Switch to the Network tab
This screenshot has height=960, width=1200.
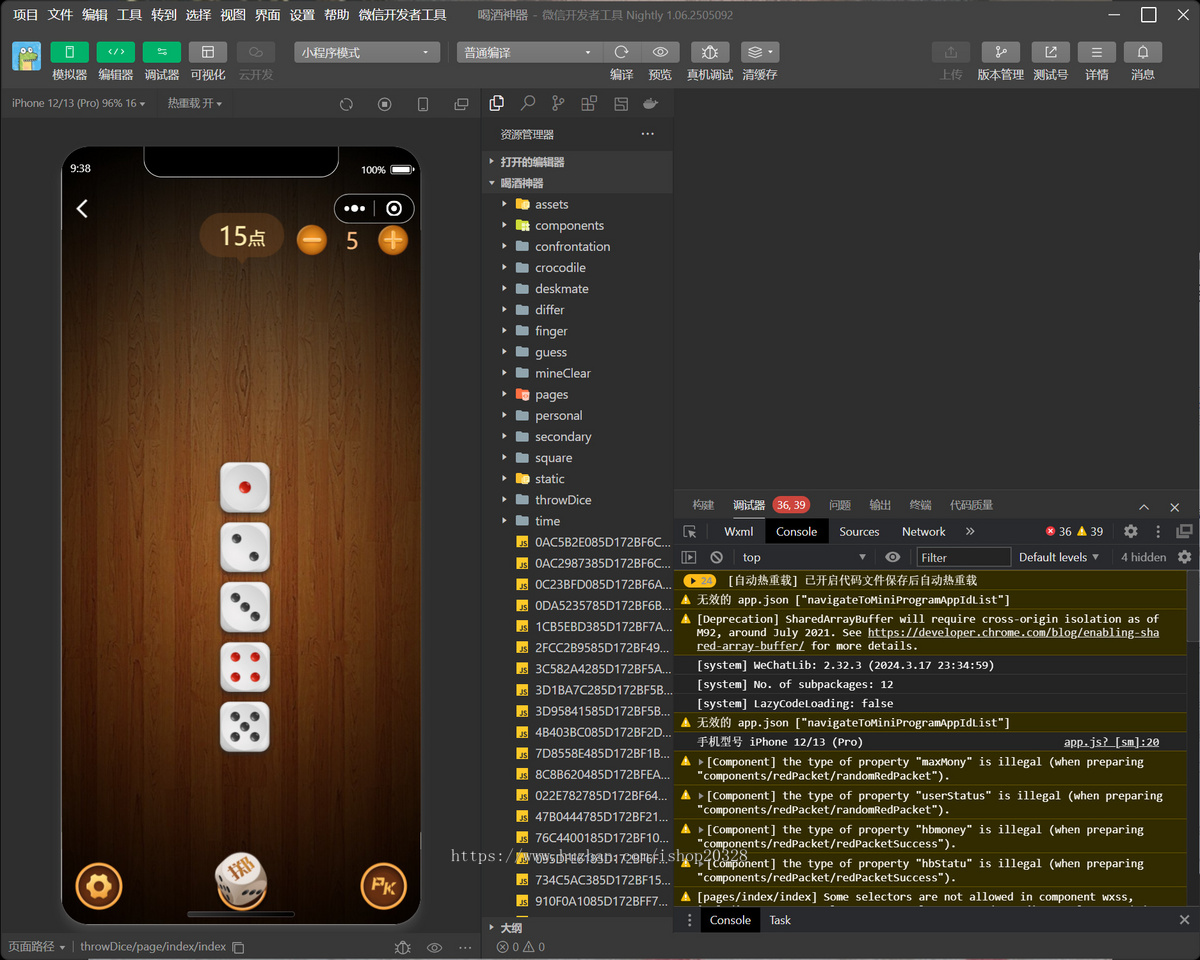pos(923,532)
